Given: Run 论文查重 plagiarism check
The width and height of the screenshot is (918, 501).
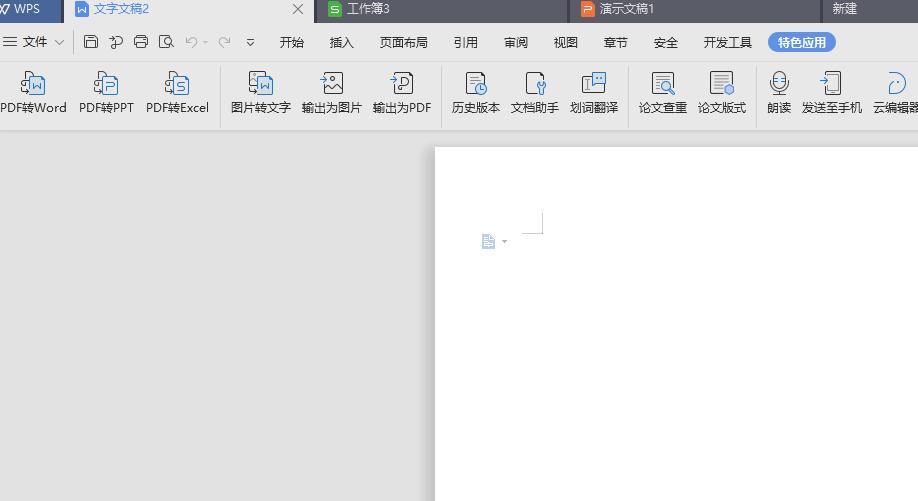Looking at the screenshot, I should (663, 92).
